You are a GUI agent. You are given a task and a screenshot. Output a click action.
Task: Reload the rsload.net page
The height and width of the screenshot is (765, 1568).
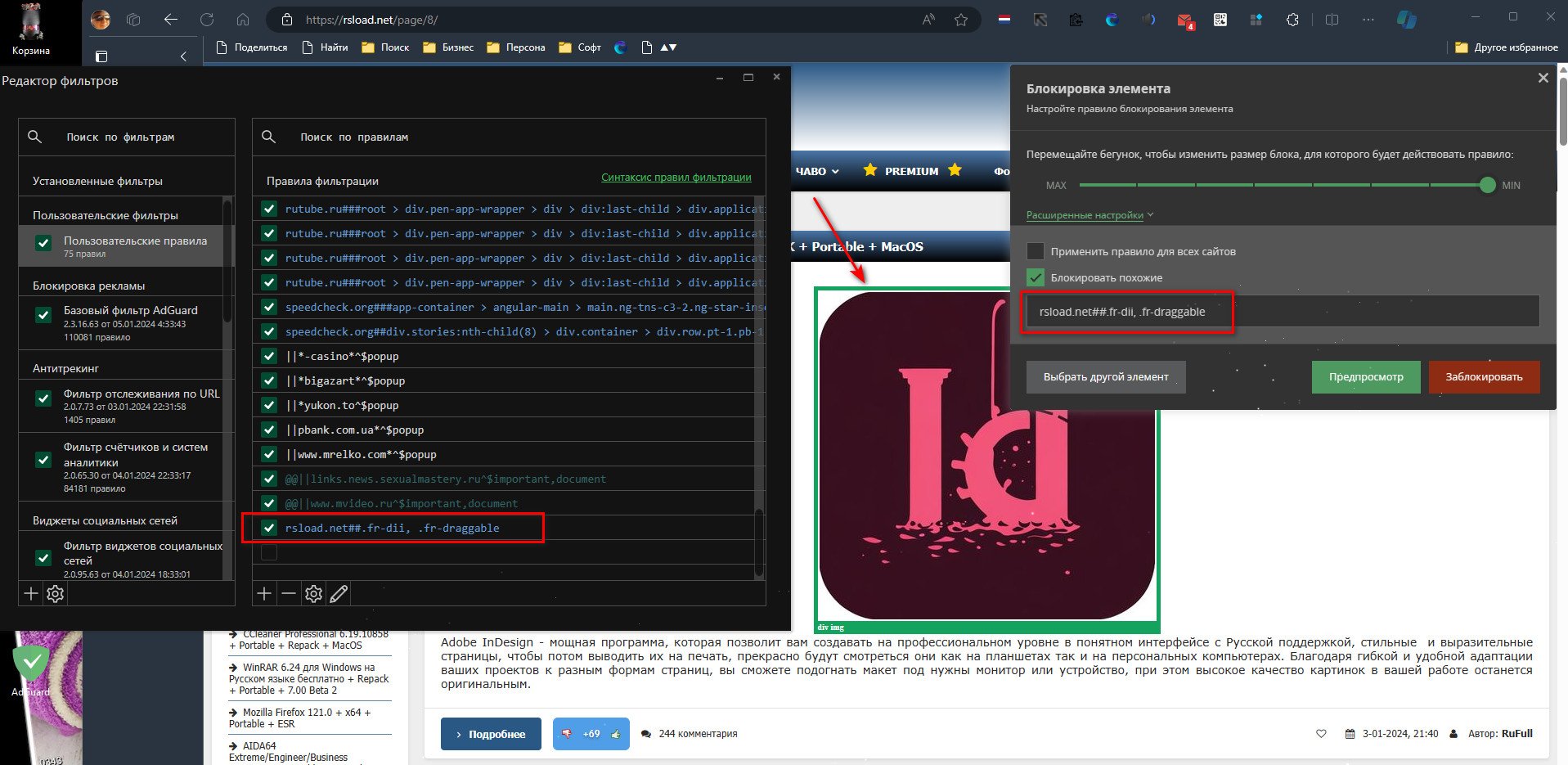coord(207,20)
